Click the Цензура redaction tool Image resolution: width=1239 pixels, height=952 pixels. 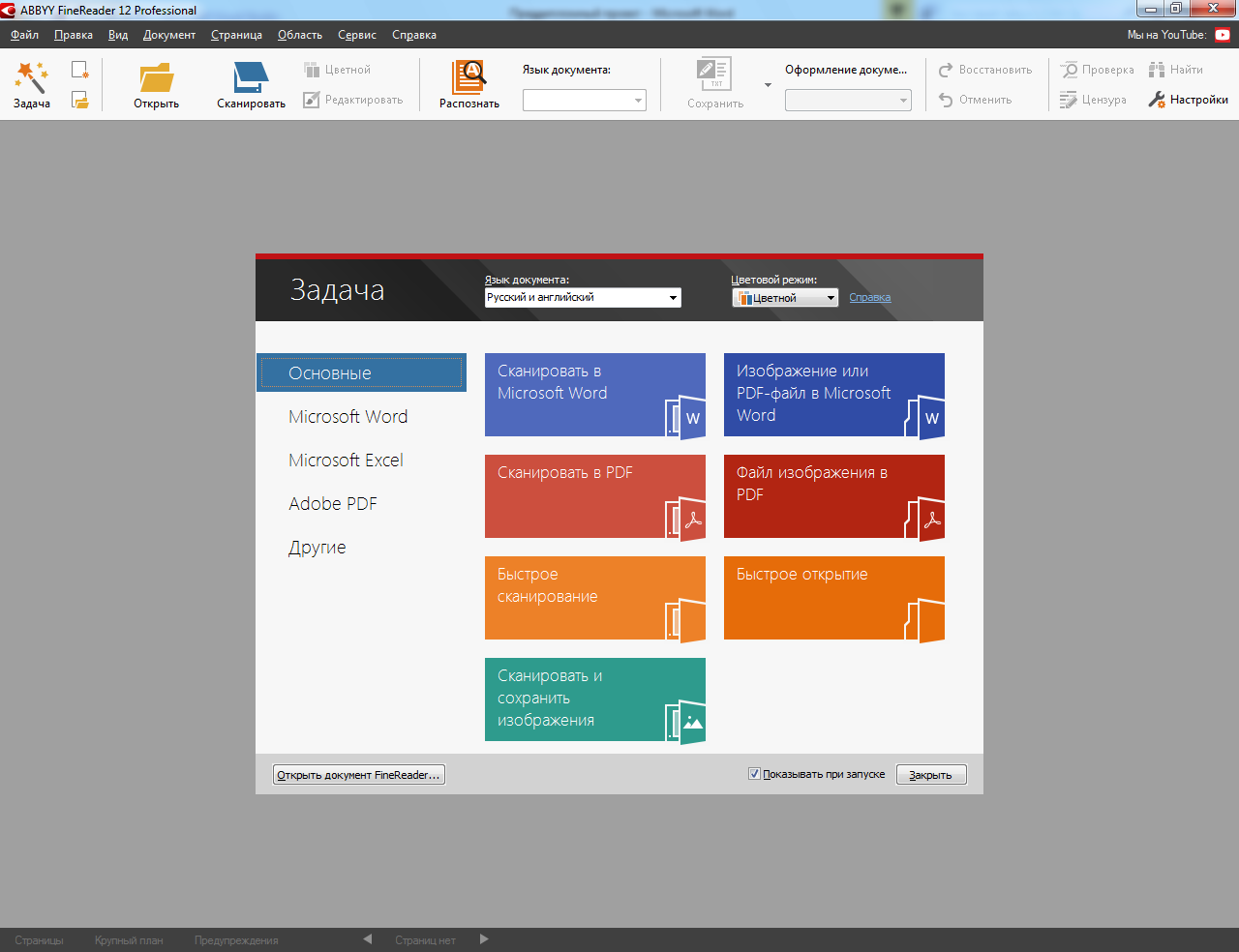[x=1093, y=100]
